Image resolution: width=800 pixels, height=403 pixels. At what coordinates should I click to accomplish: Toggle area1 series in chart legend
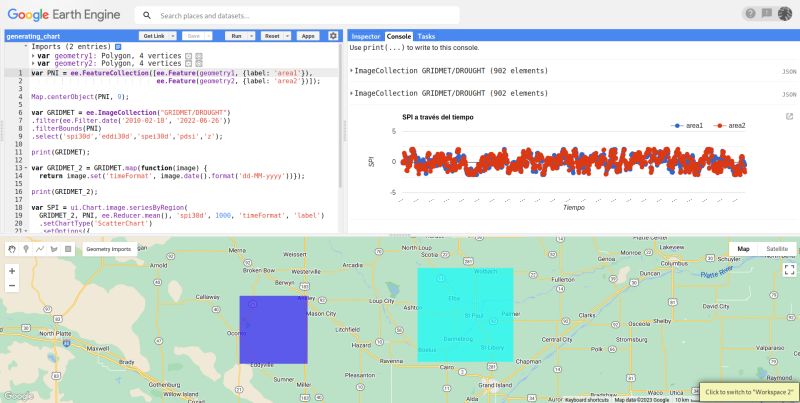tap(687, 125)
